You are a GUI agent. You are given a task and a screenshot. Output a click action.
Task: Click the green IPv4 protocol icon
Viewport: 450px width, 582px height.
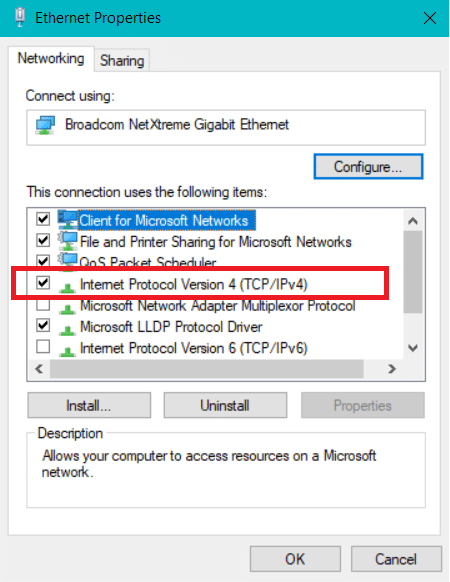(x=67, y=287)
